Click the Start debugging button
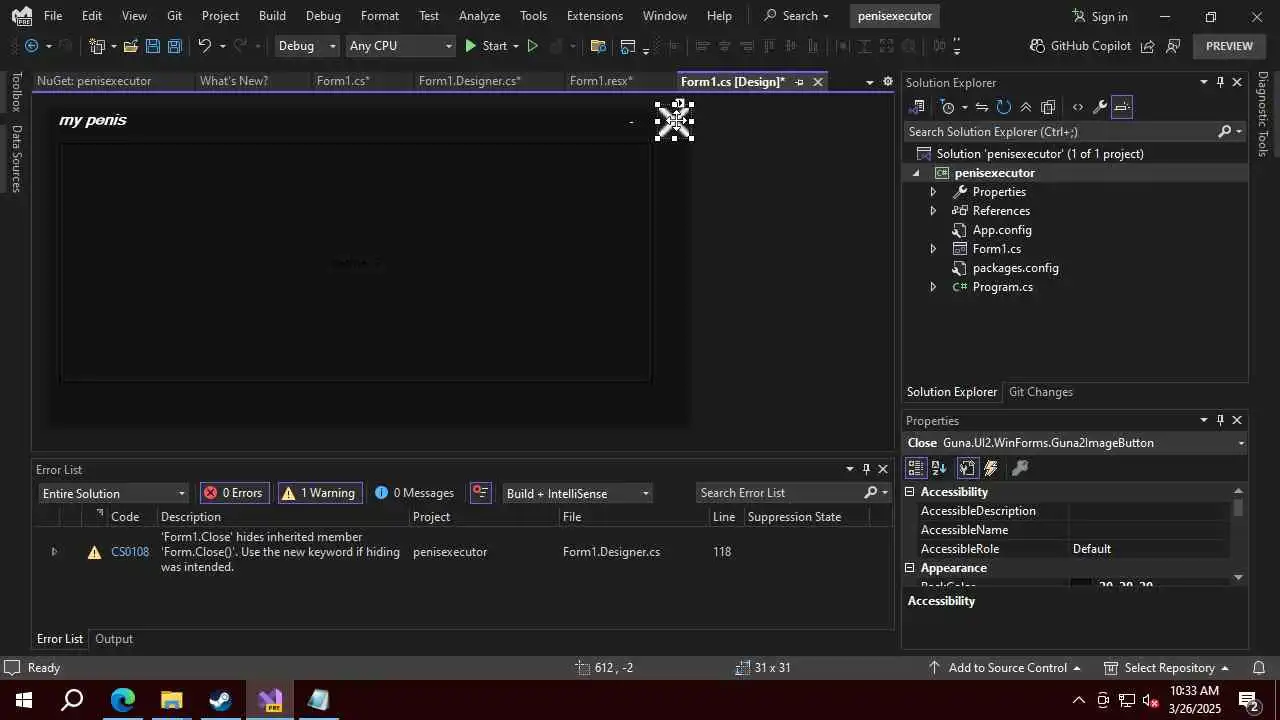Viewport: 1280px width, 720px height. tap(485, 46)
